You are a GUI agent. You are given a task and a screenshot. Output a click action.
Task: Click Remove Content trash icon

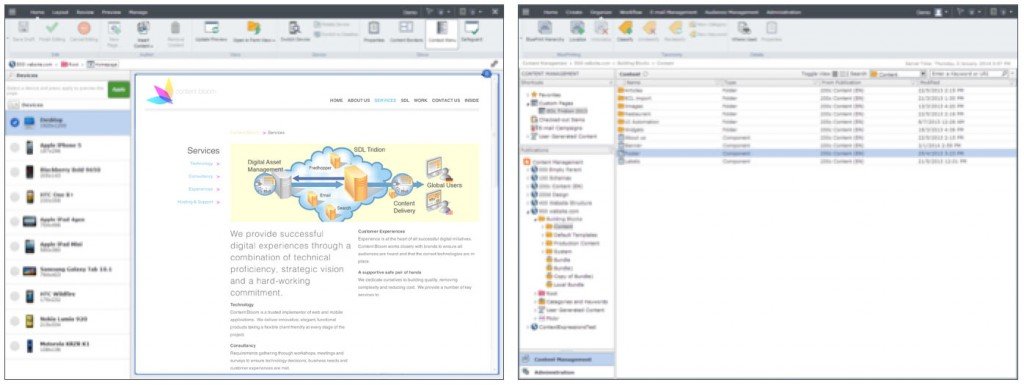tap(175, 28)
